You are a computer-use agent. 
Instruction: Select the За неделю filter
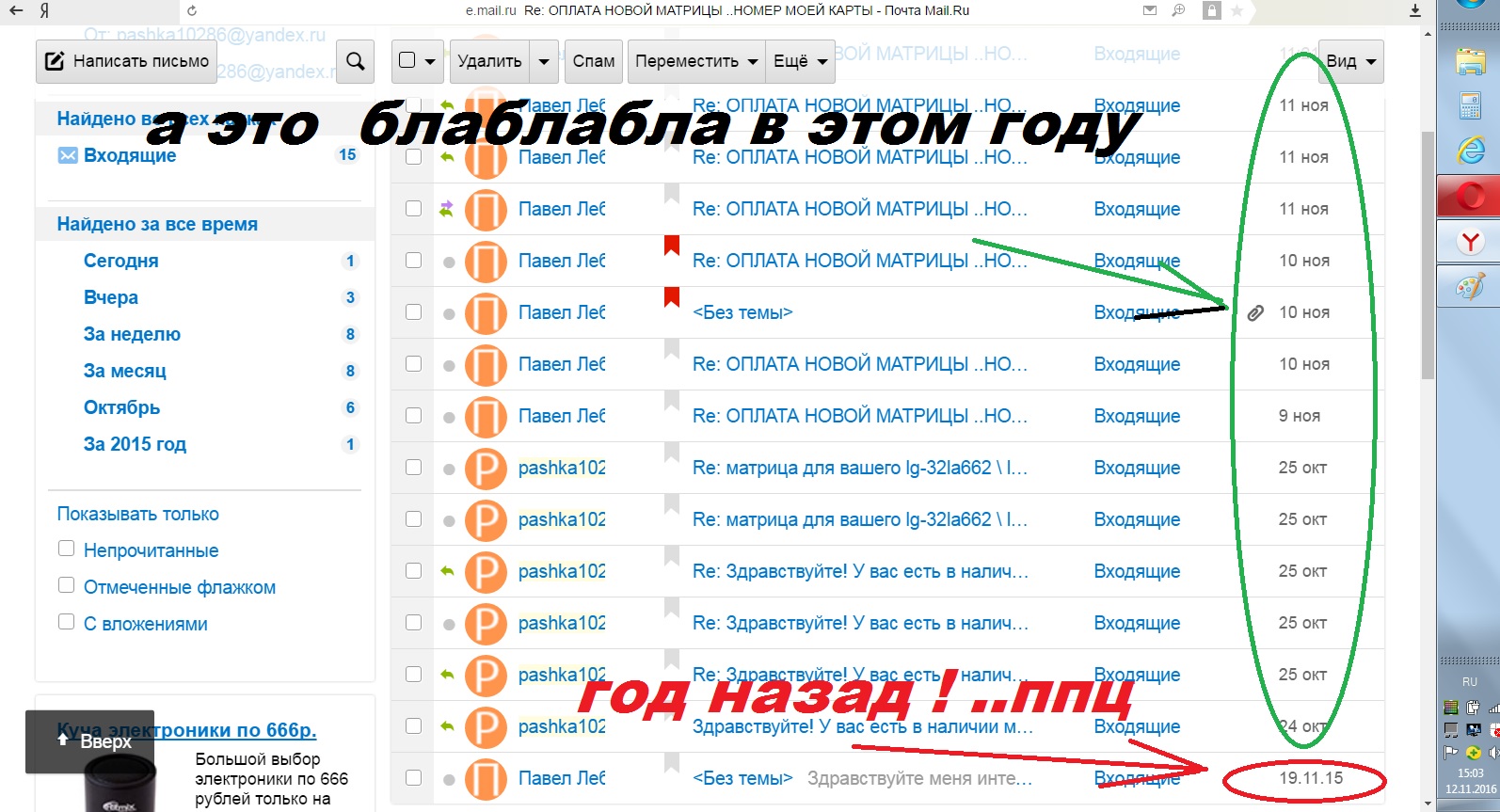132,334
